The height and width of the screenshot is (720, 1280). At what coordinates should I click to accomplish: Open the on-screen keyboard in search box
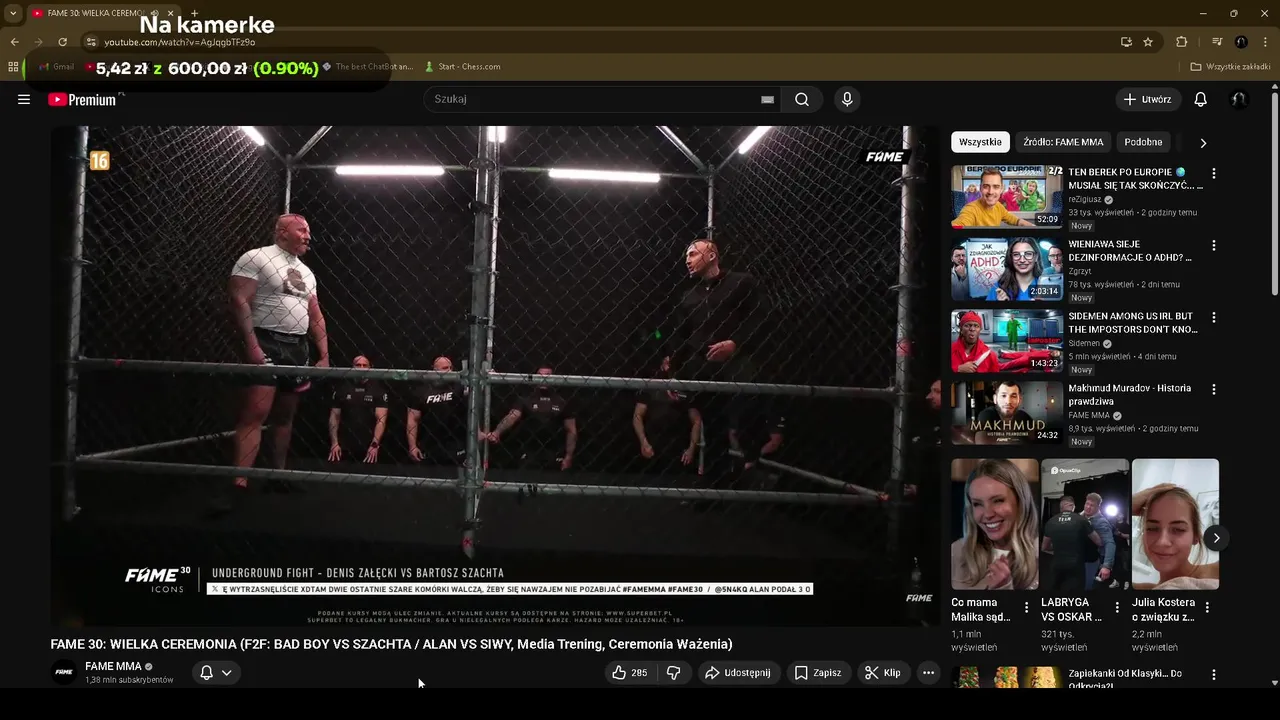pyautogui.click(x=767, y=99)
